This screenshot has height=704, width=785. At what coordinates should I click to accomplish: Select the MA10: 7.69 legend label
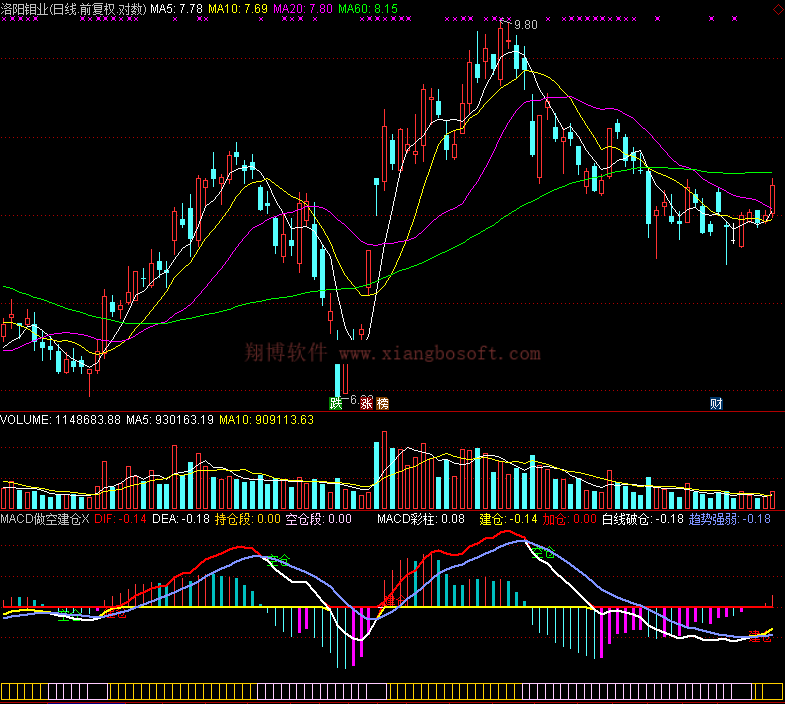click(x=238, y=9)
